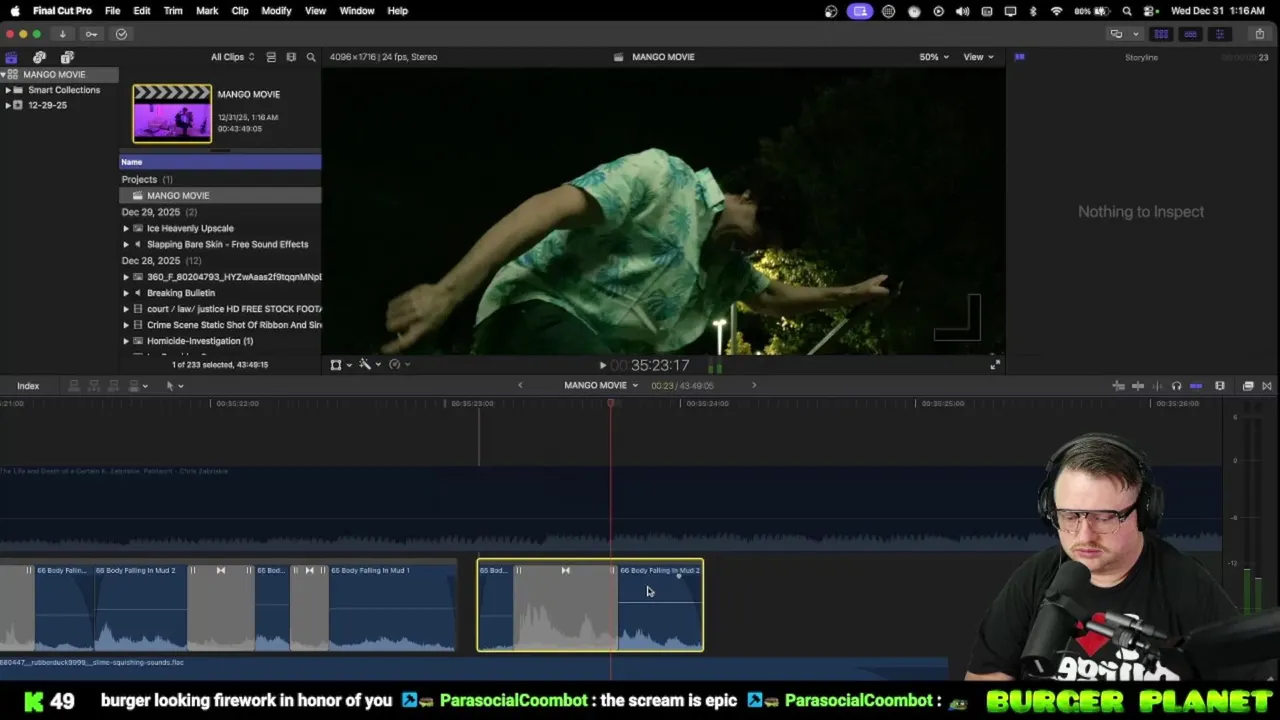Screen dimensions: 1280x720
Task: Click the Overwrite clip edit button
Action: [x=137, y=386]
